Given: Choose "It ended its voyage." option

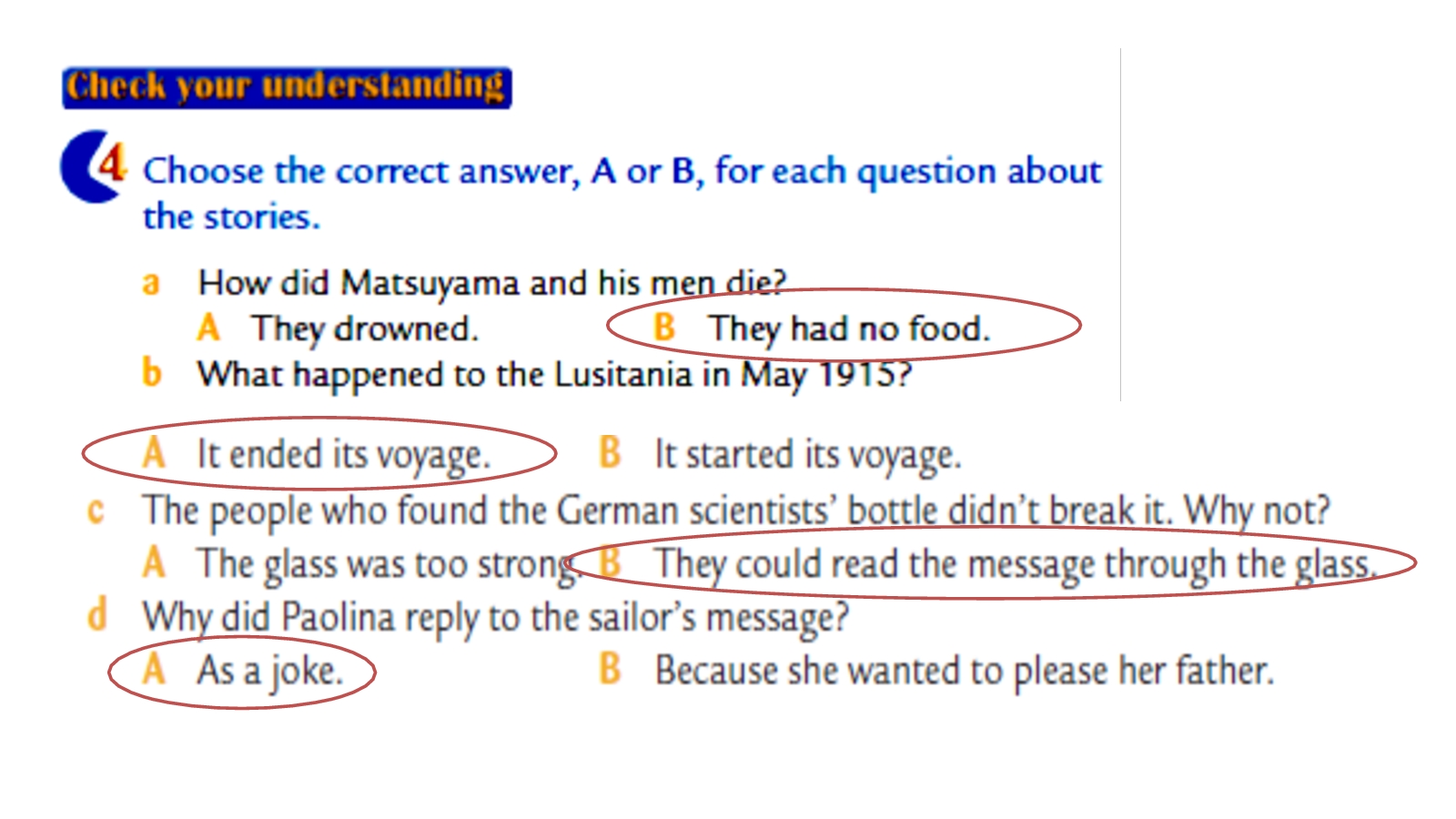Looking at the screenshot, I should 343,454.
